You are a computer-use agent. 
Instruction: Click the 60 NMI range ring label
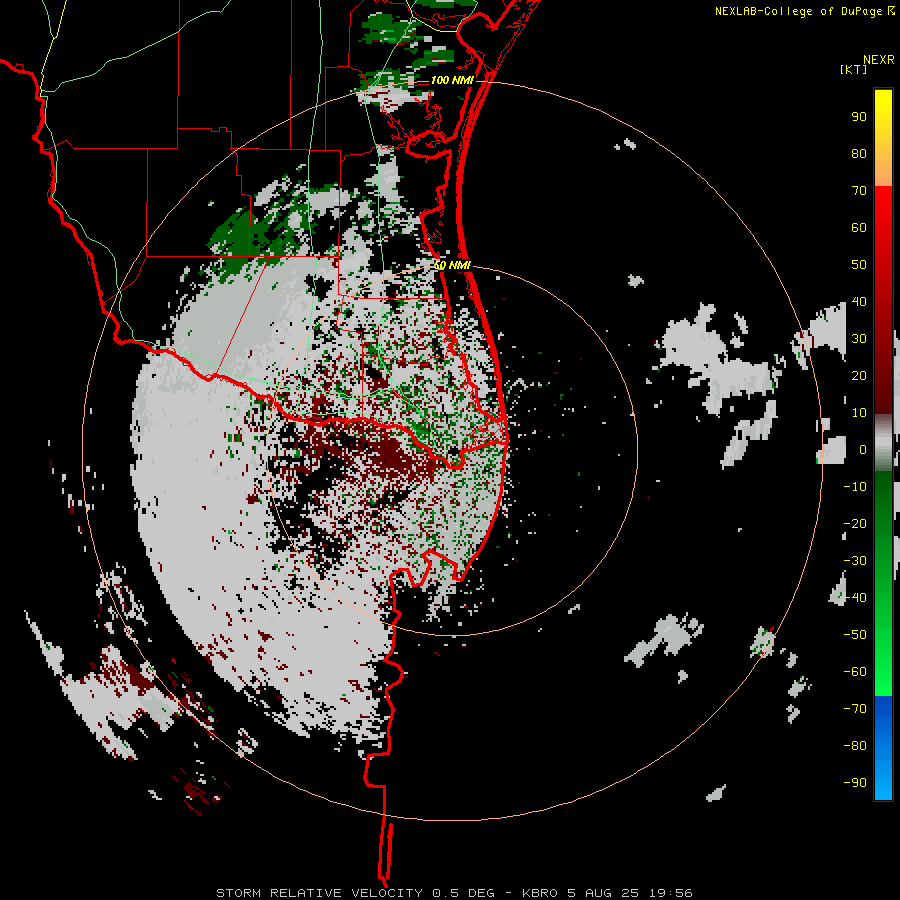[452, 265]
